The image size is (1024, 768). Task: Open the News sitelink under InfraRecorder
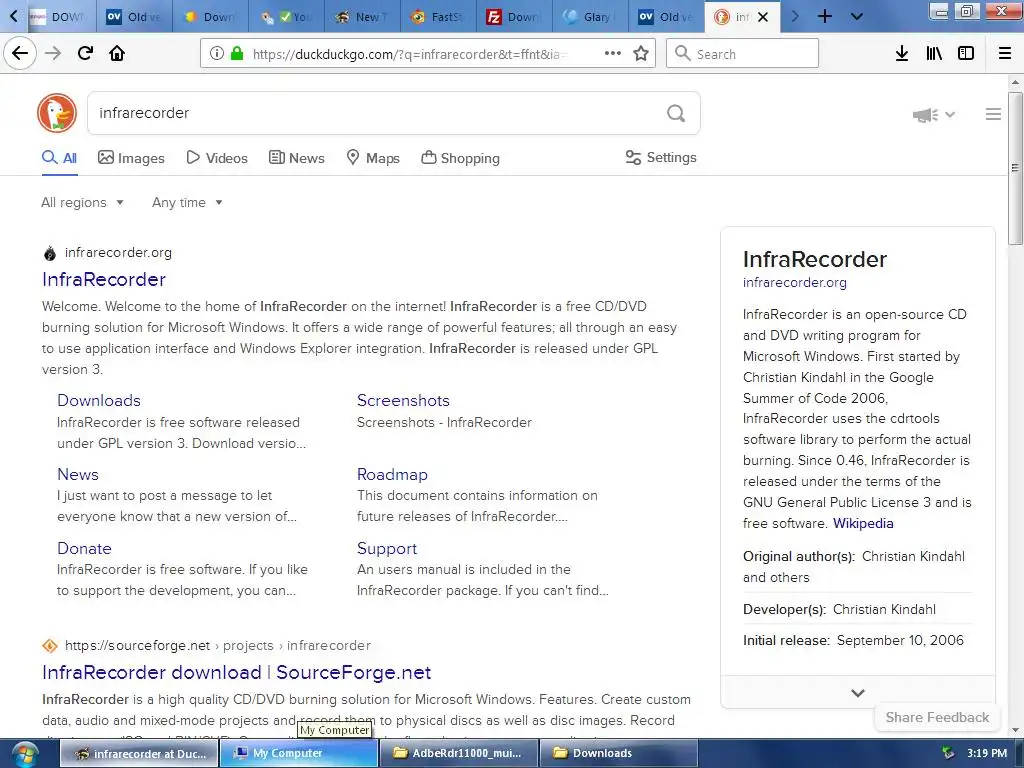pyautogui.click(x=78, y=474)
